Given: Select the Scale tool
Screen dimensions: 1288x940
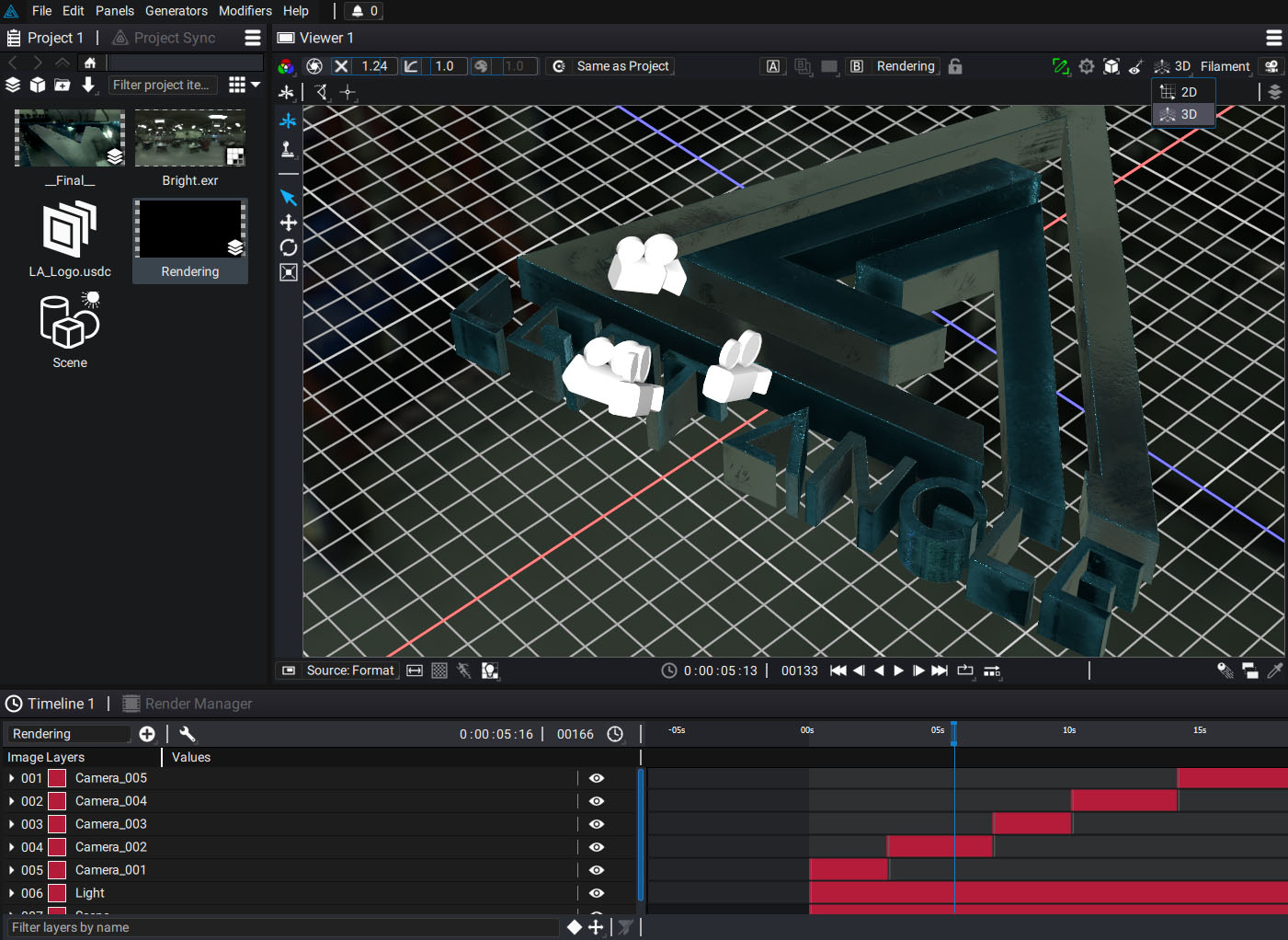Looking at the screenshot, I should (289, 272).
